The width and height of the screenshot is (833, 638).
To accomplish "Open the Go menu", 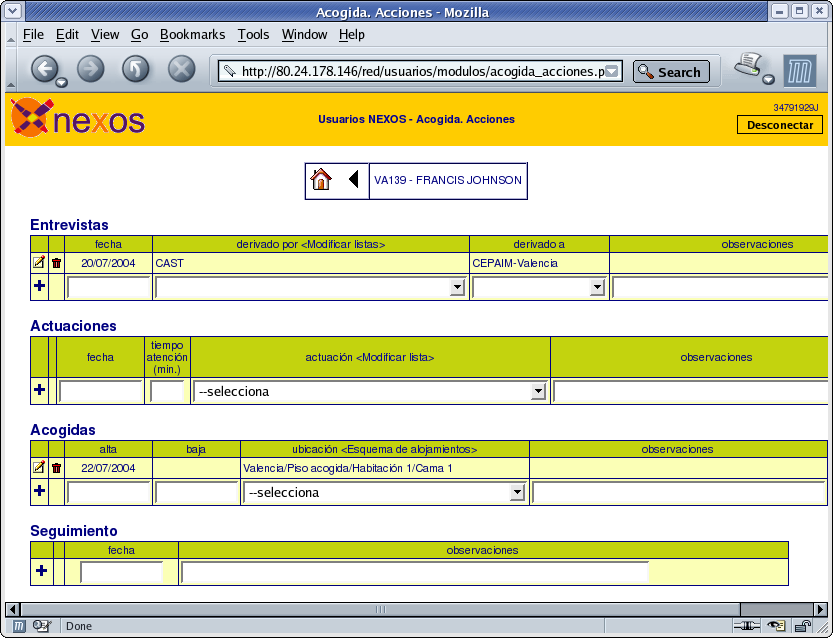I will tap(139, 35).
